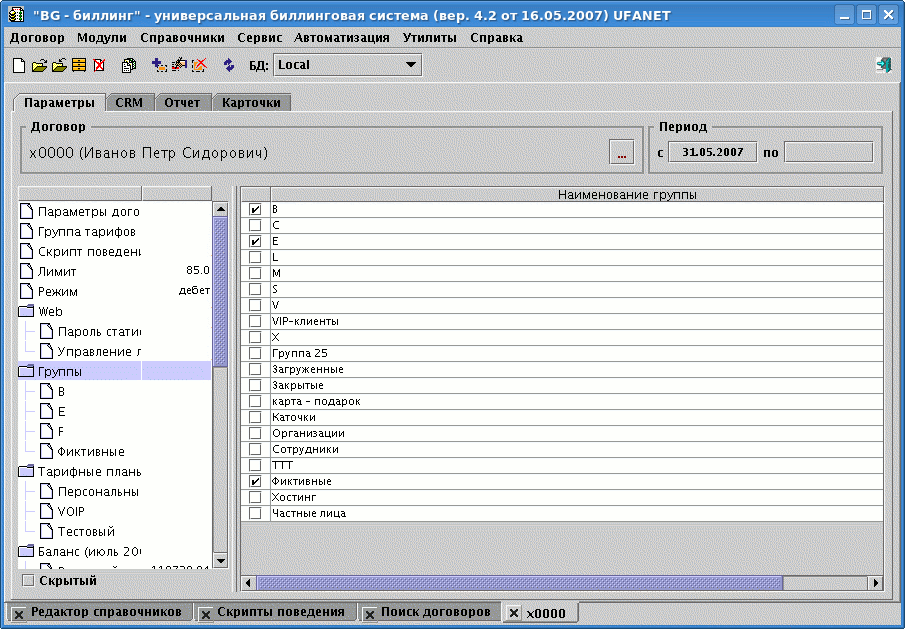Select the Web folder in tree
The height and width of the screenshot is (629, 905).
tap(50, 311)
